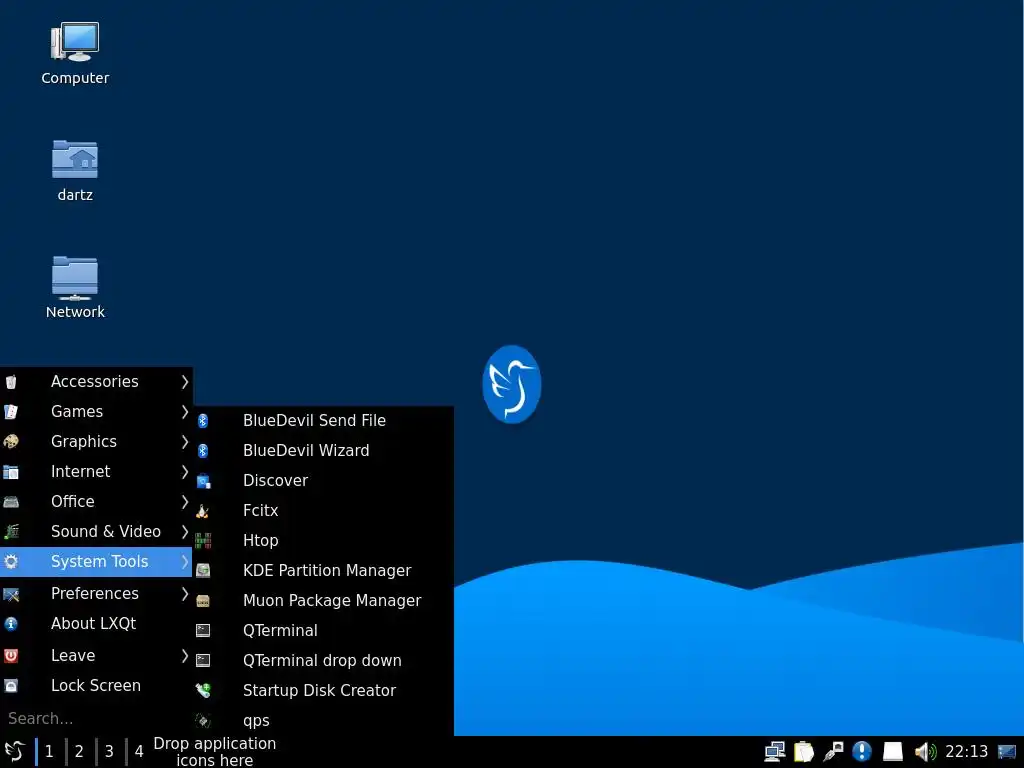Expand the Games submenu arrow
This screenshot has height=768, width=1024.
point(185,411)
